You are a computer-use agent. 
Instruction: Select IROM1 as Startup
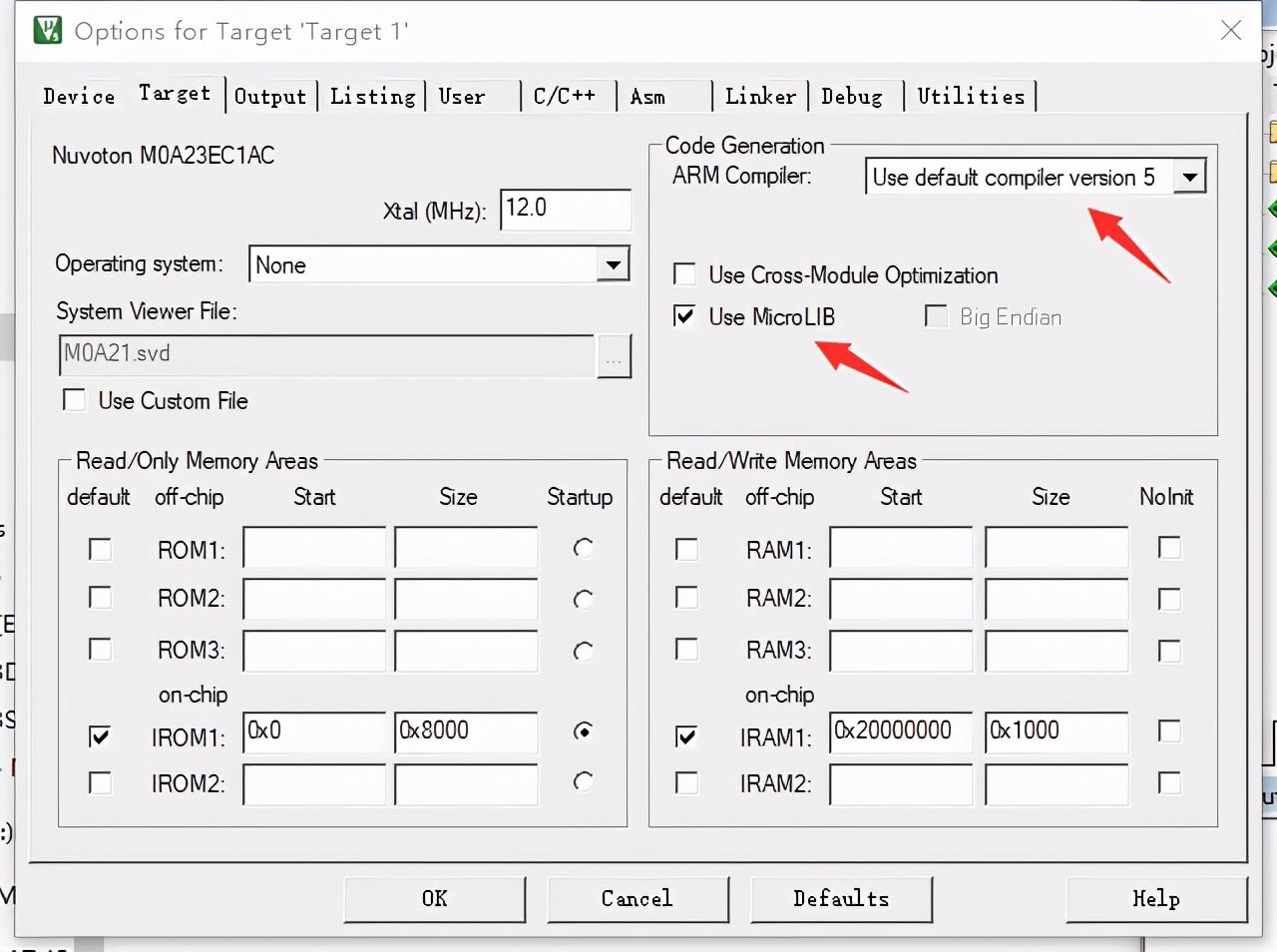[x=584, y=731]
